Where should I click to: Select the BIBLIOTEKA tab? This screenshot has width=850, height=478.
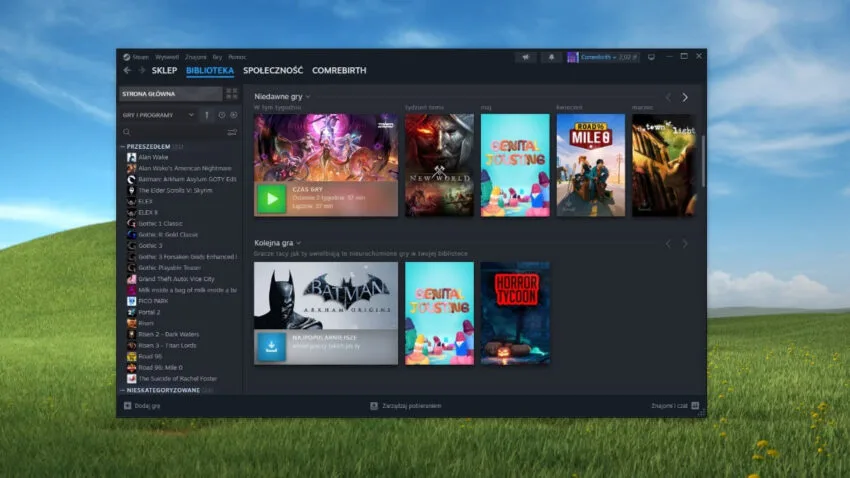coord(210,70)
